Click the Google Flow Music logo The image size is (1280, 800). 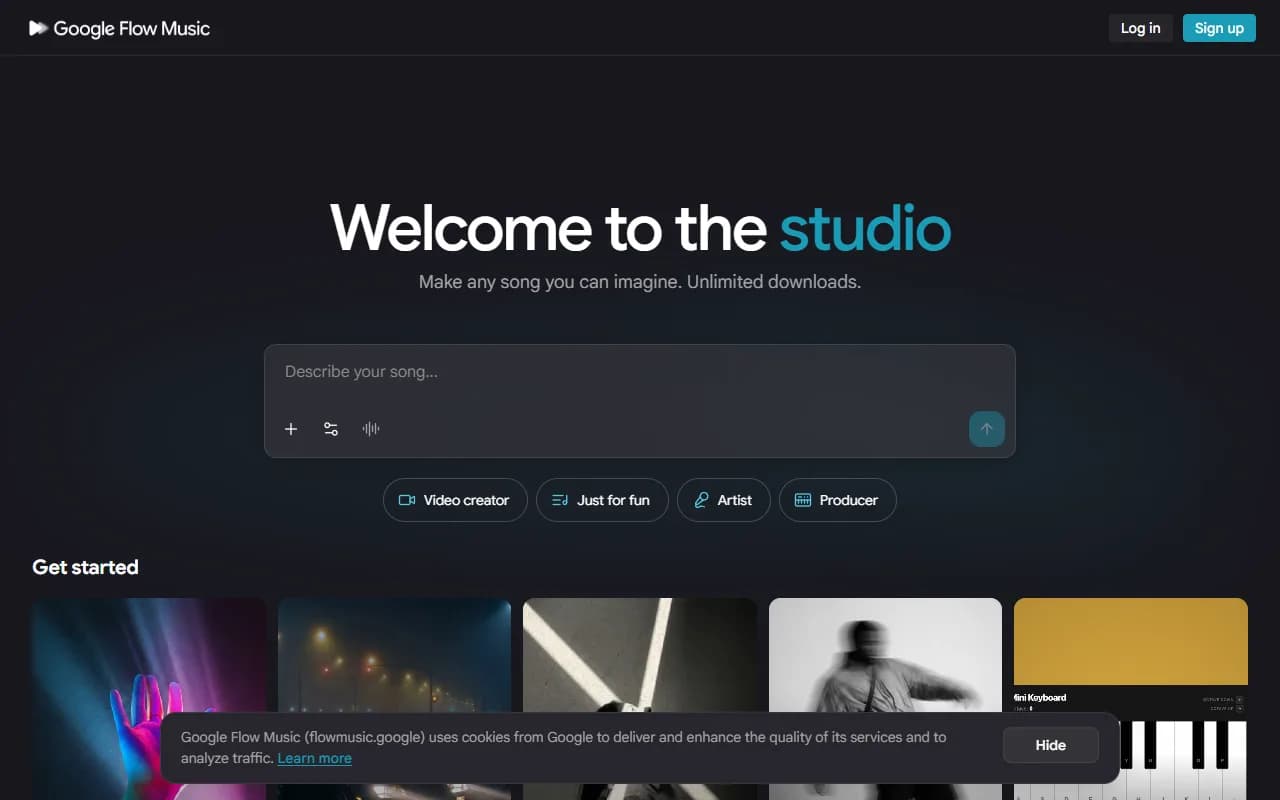click(x=119, y=28)
